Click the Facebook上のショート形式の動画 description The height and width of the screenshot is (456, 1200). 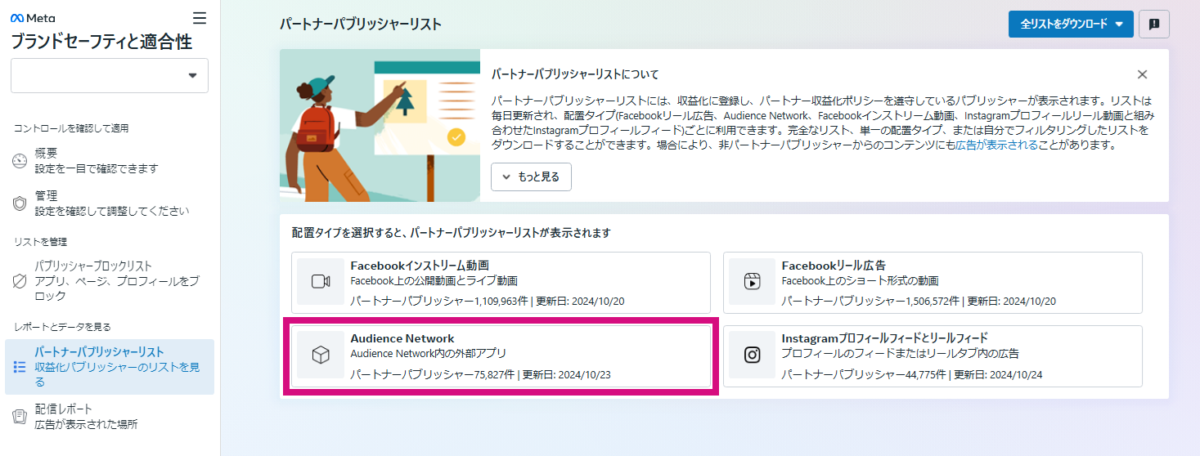tap(860, 281)
